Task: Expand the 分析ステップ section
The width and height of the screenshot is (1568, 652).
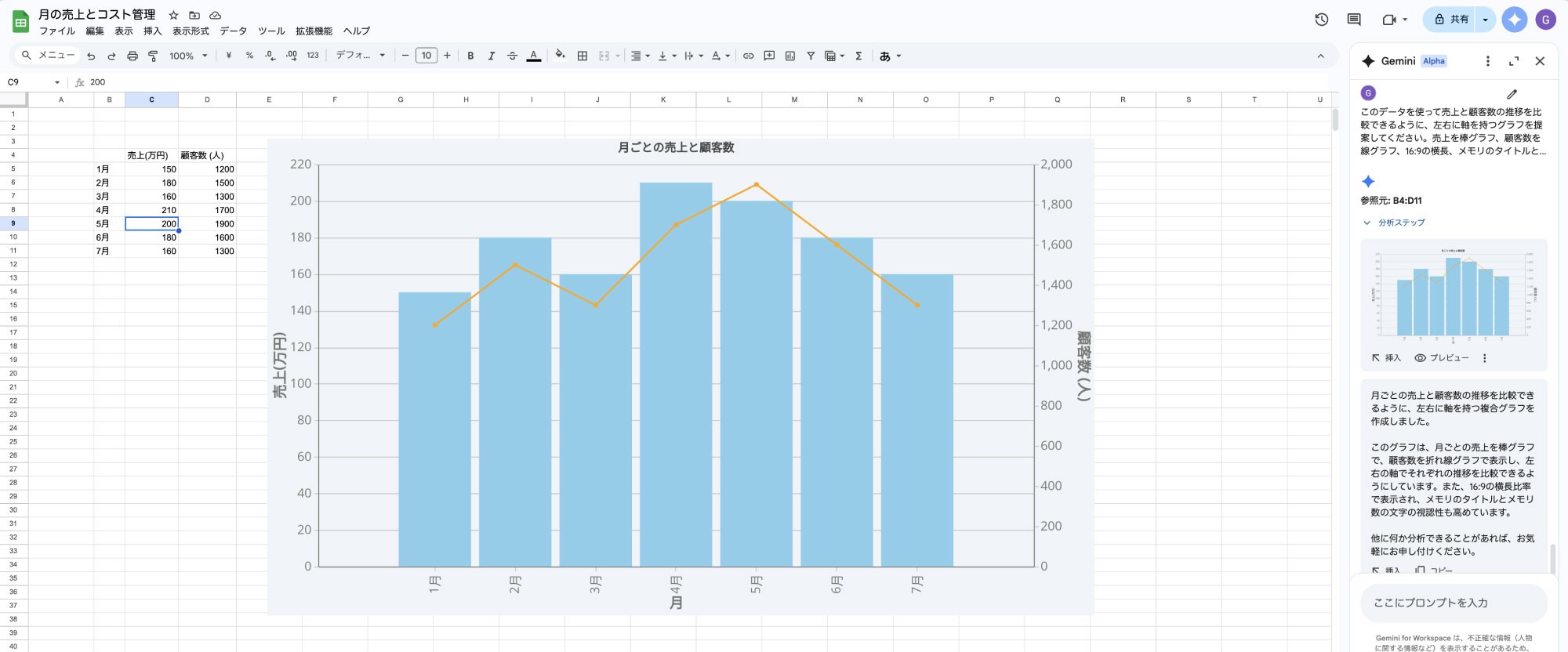Action: [1395, 223]
